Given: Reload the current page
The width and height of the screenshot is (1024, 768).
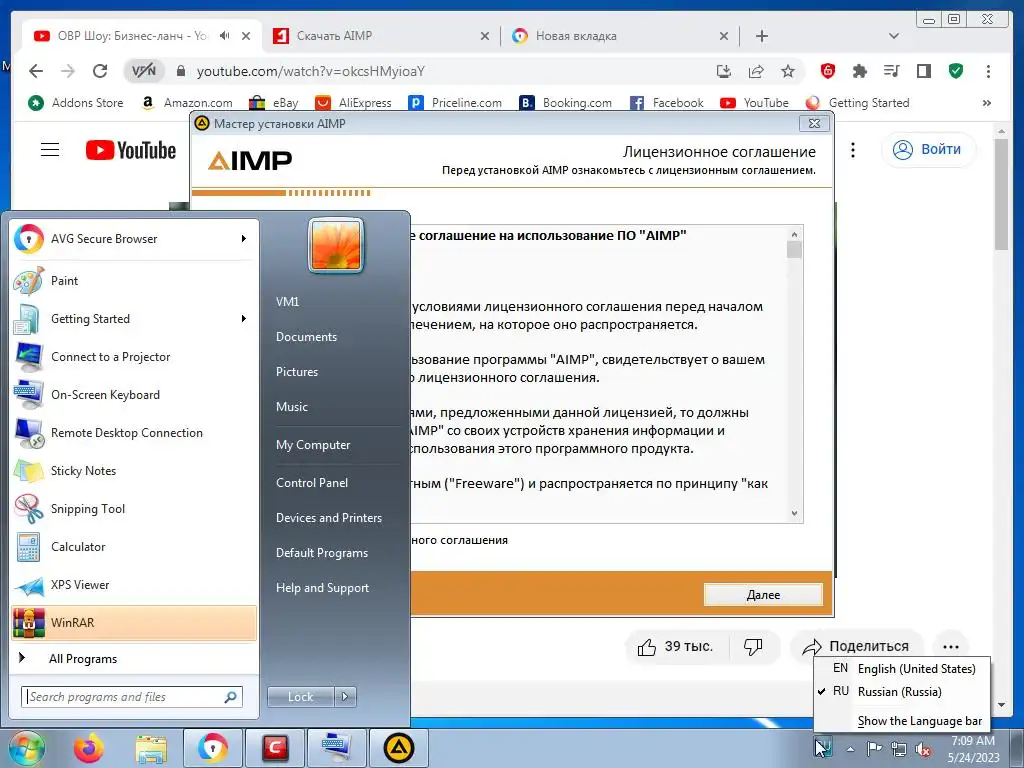Looking at the screenshot, I should 100,71.
